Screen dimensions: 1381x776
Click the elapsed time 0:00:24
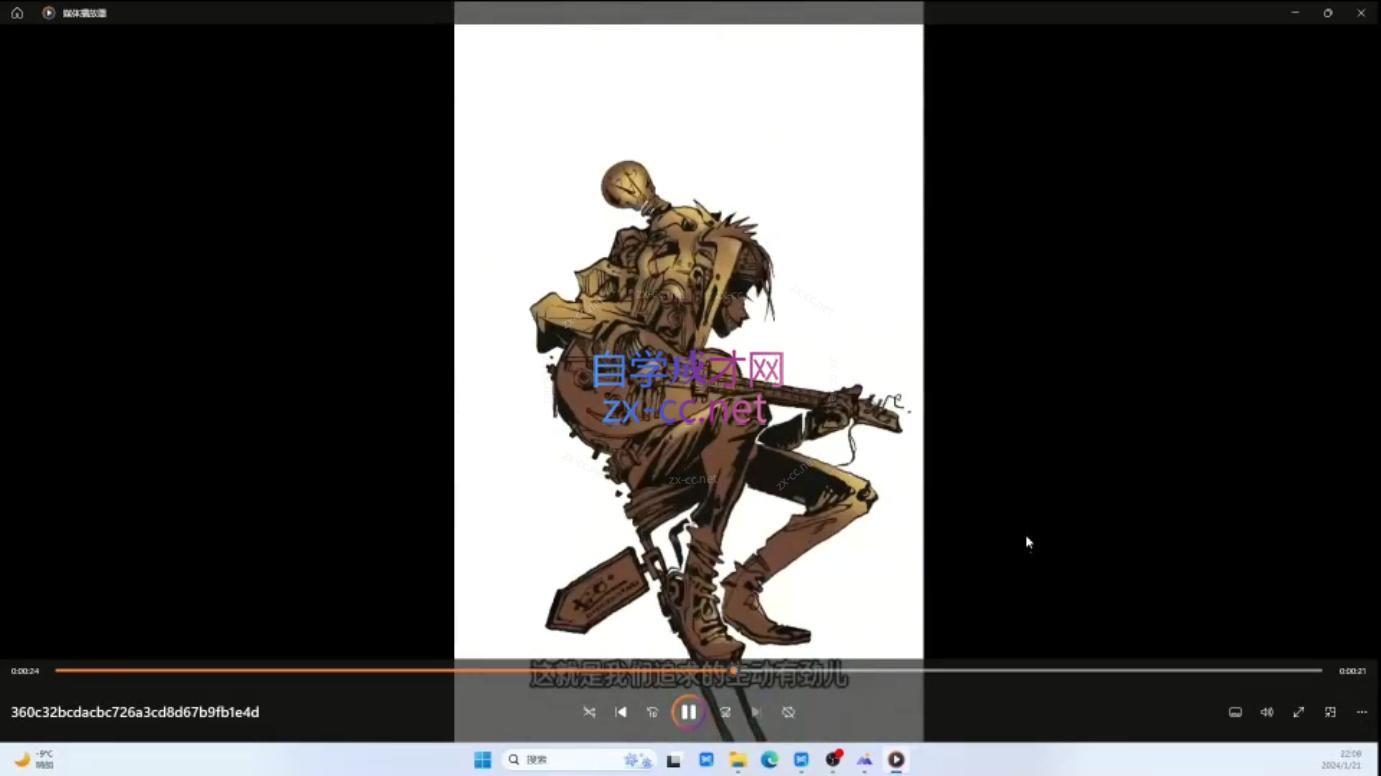click(25, 671)
